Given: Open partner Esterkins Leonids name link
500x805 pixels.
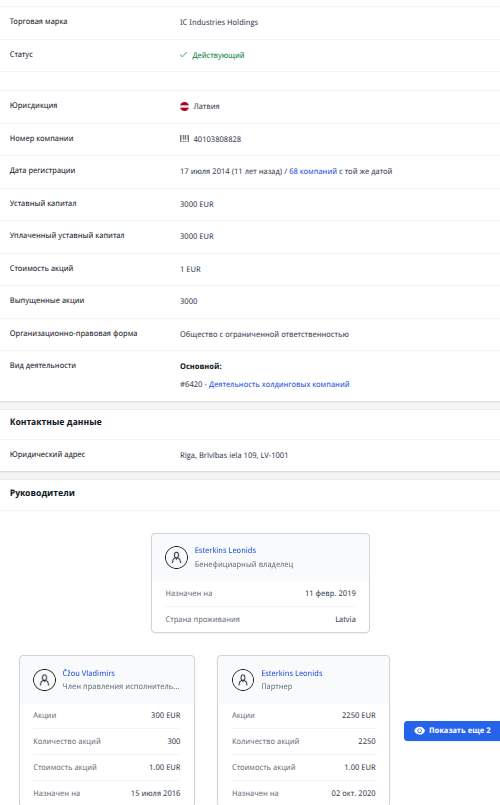Looking at the screenshot, I should pyautogui.click(x=292, y=673).
